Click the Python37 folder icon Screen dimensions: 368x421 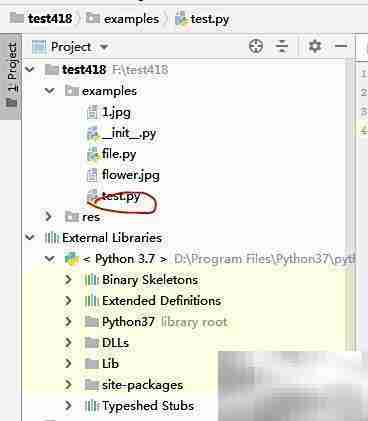(x=91, y=322)
